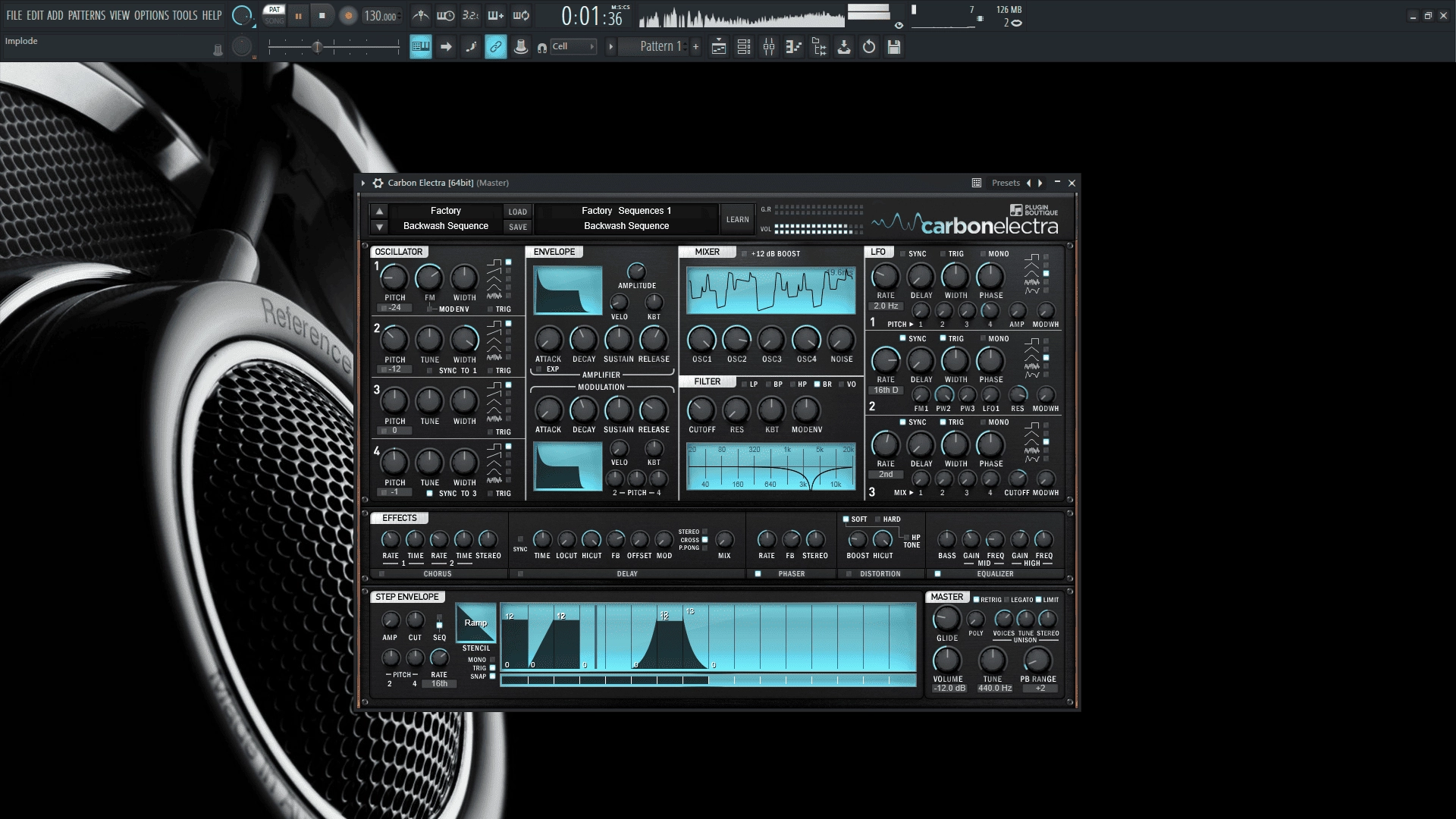Click the LOAD preset button
Viewport: 1456px width, 819px height.
tap(518, 212)
